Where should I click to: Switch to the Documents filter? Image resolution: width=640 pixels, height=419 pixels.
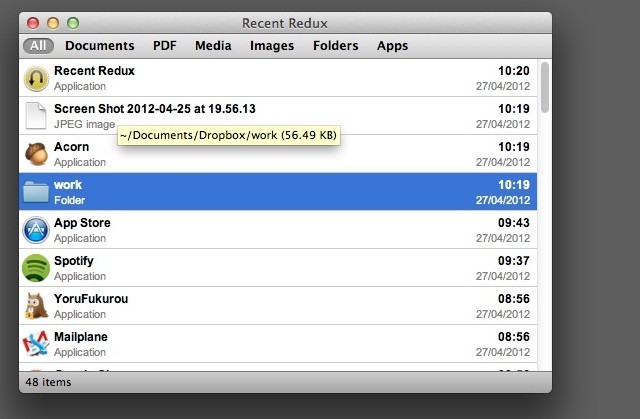click(x=100, y=46)
